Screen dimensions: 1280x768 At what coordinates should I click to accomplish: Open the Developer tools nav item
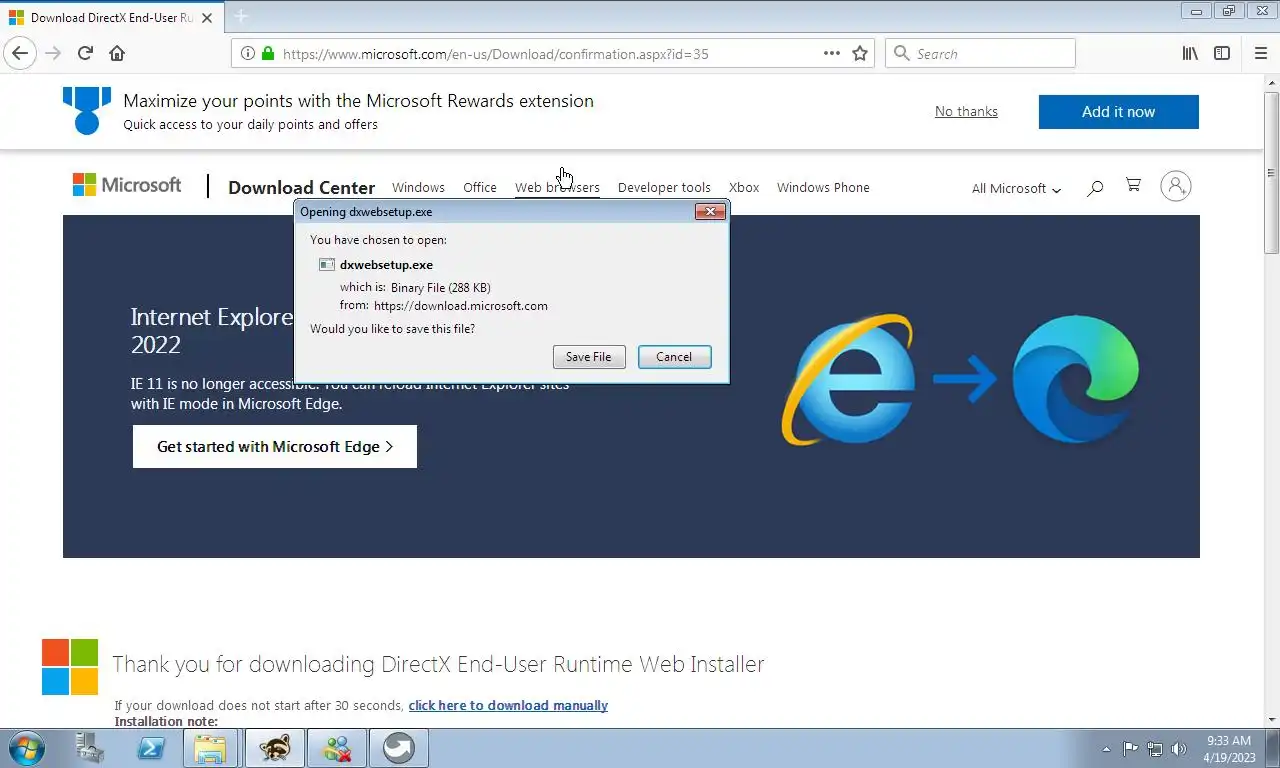[664, 187]
